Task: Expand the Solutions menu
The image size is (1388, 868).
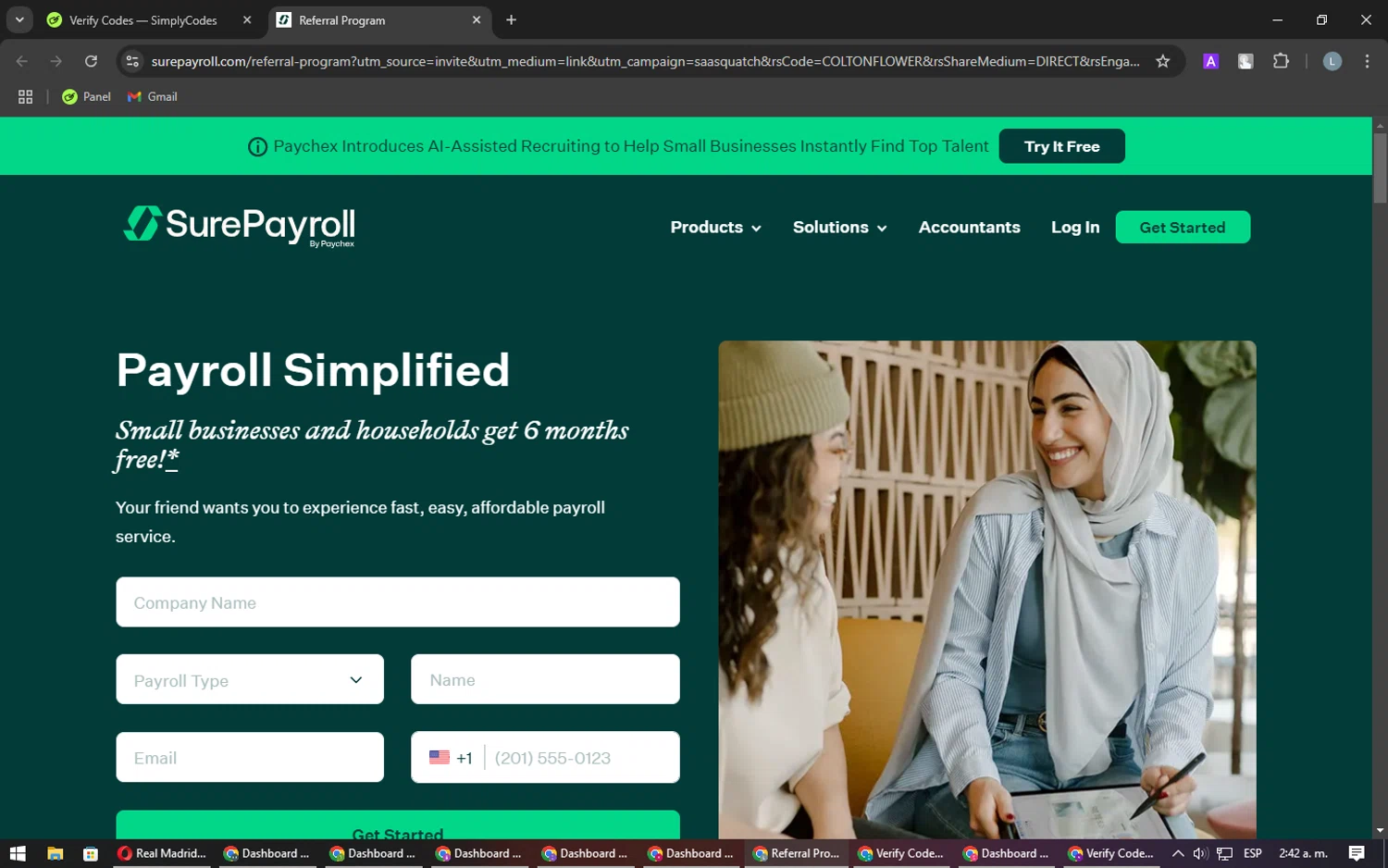Action: (x=839, y=228)
